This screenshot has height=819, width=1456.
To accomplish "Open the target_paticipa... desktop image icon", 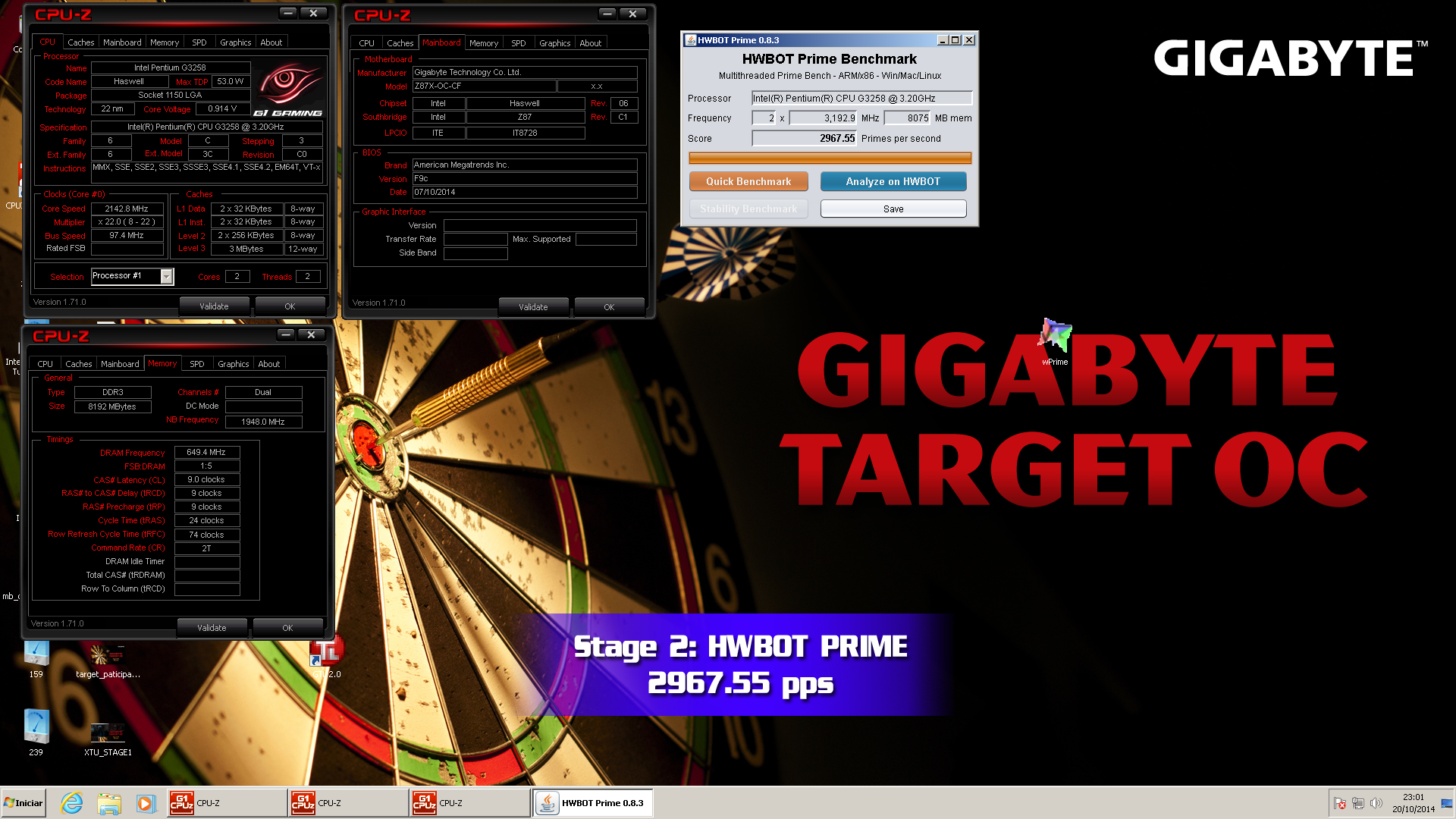I will (108, 660).
